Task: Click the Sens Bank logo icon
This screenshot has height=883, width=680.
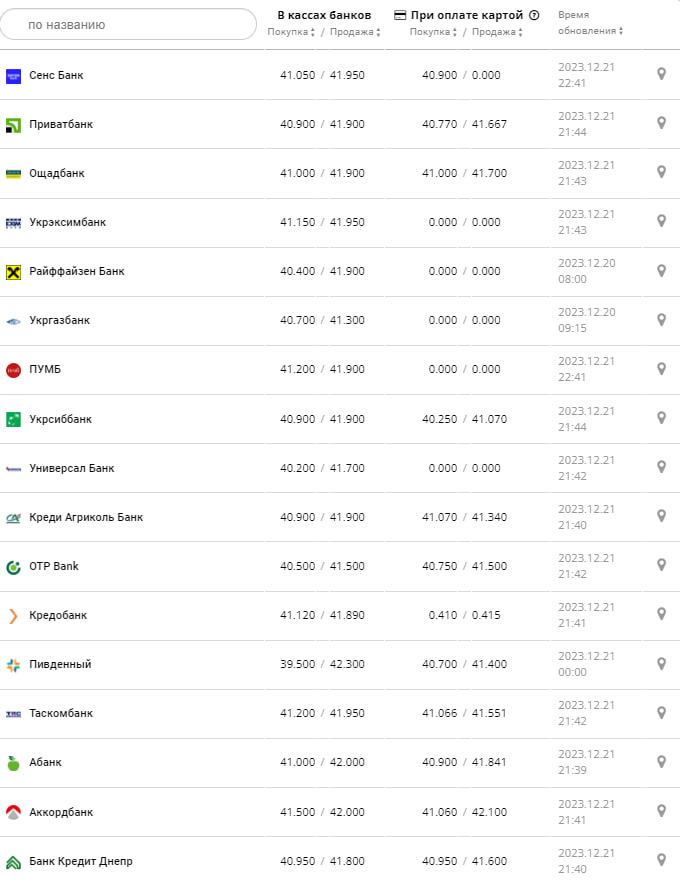Action: point(13,76)
